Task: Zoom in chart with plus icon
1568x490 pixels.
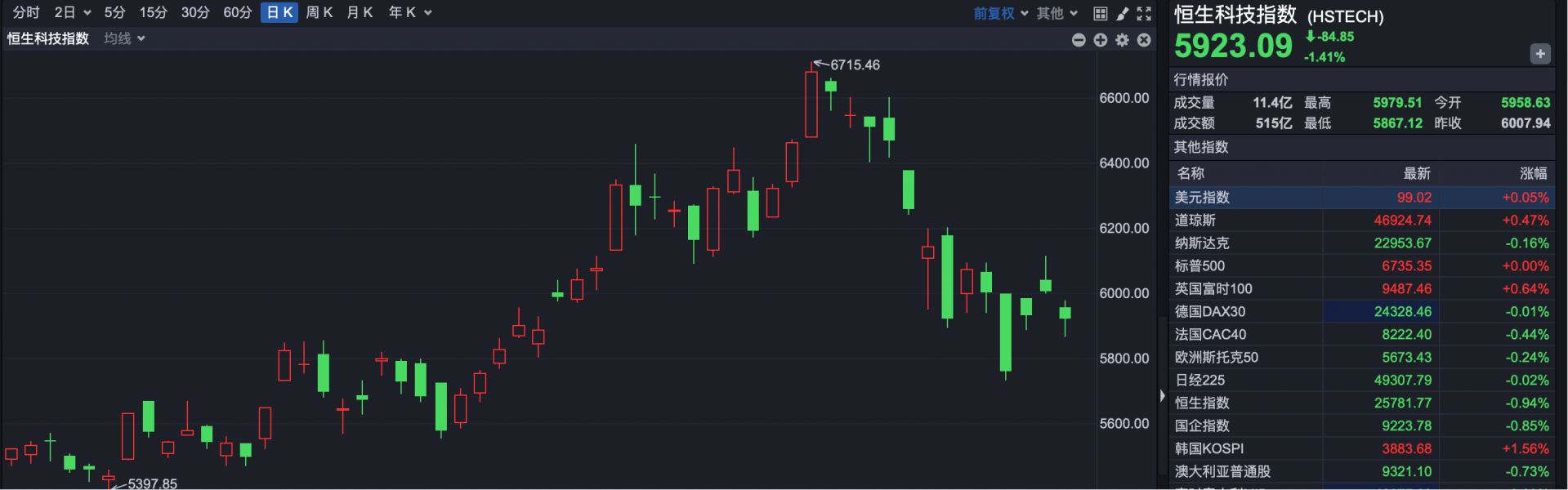Action: click(1101, 40)
